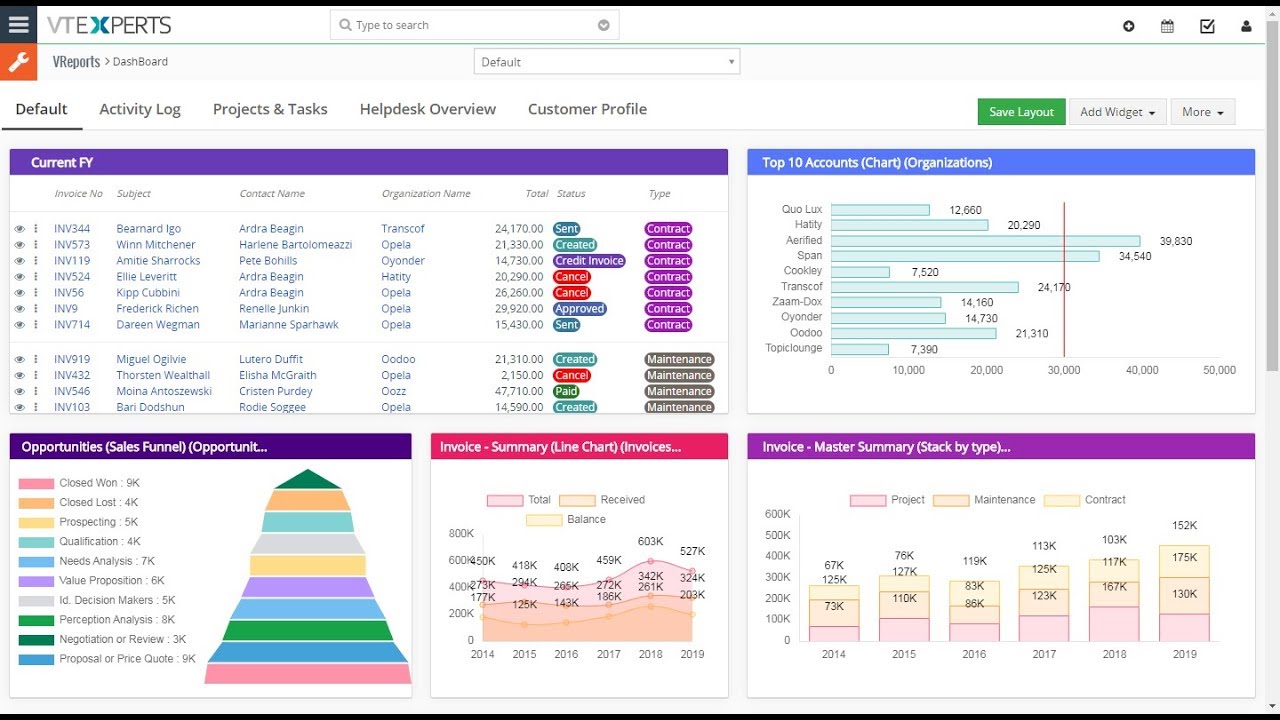Open the three-dot menu for INV524

click(x=36, y=277)
